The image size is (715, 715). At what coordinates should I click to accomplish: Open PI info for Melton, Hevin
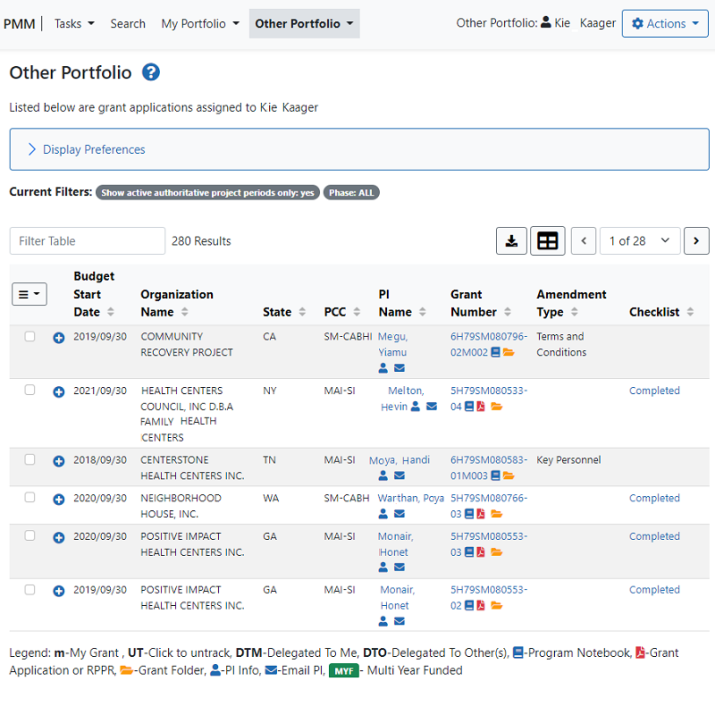(415, 406)
